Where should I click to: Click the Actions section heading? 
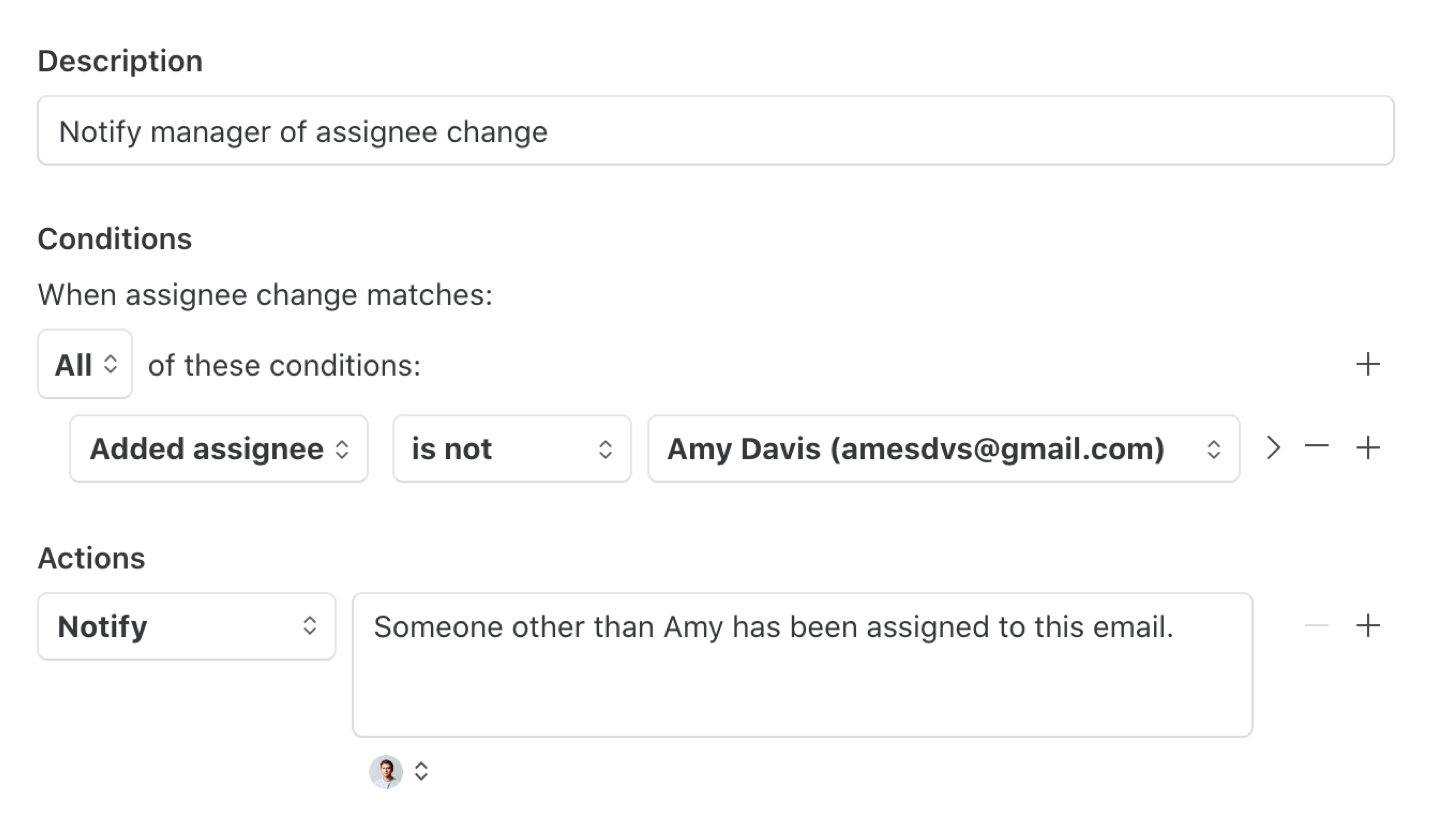(x=91, y=558)
